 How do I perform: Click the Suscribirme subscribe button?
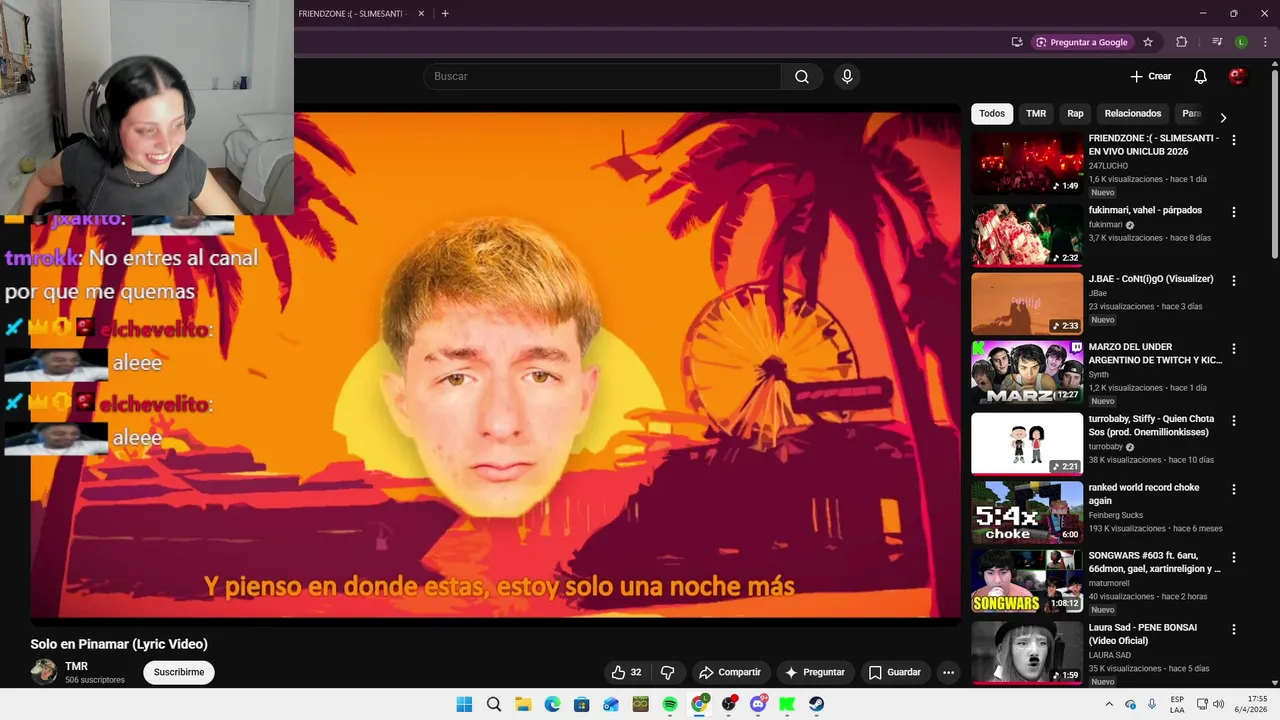point(179,673)
